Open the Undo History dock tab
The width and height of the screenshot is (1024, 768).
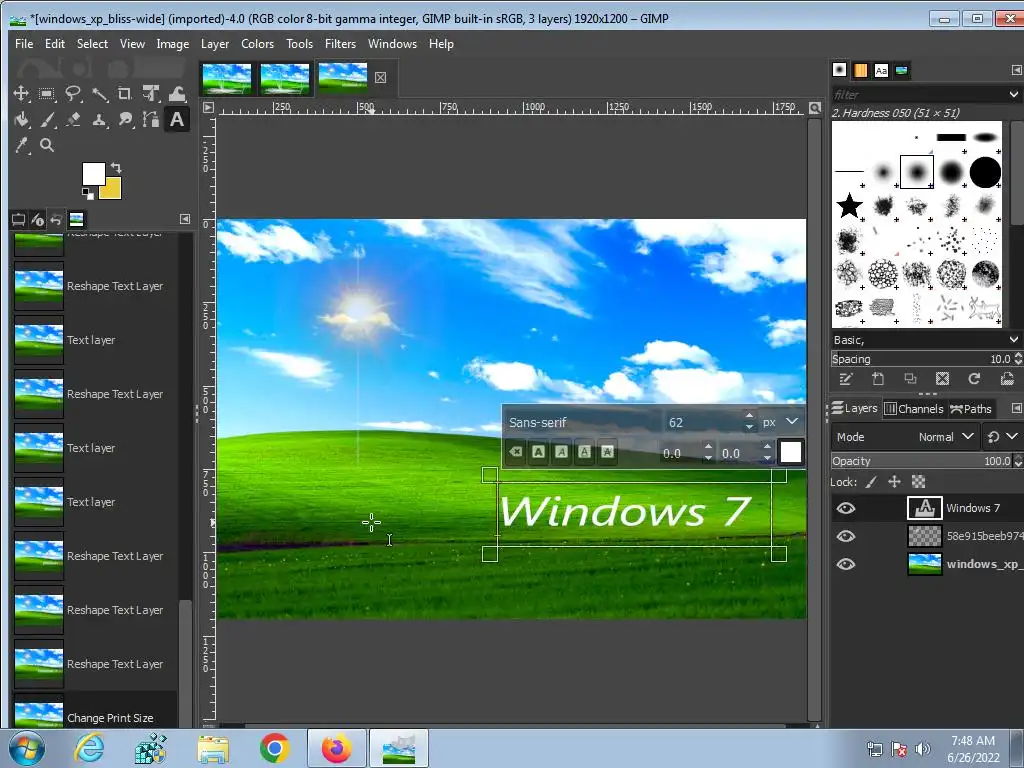(x=57, y=219)
